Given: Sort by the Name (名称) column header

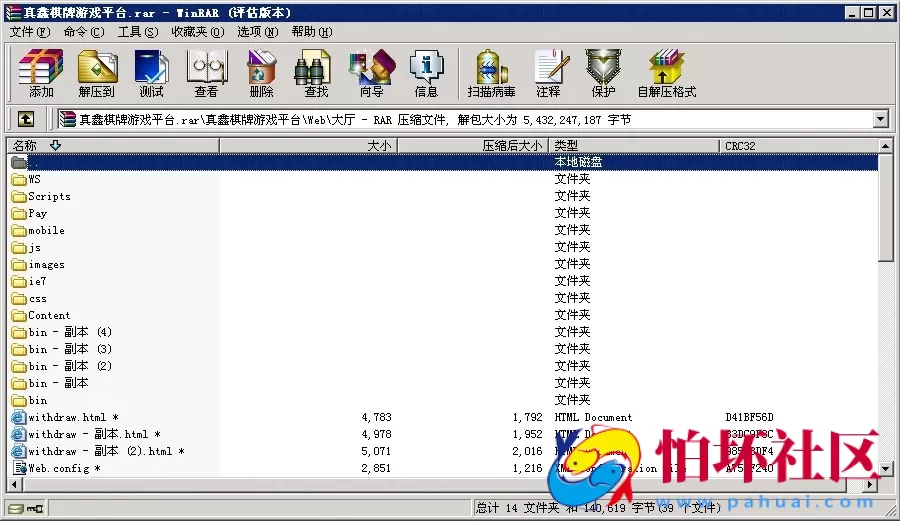Looking at the screenshot, I should [x=113, y=146].
